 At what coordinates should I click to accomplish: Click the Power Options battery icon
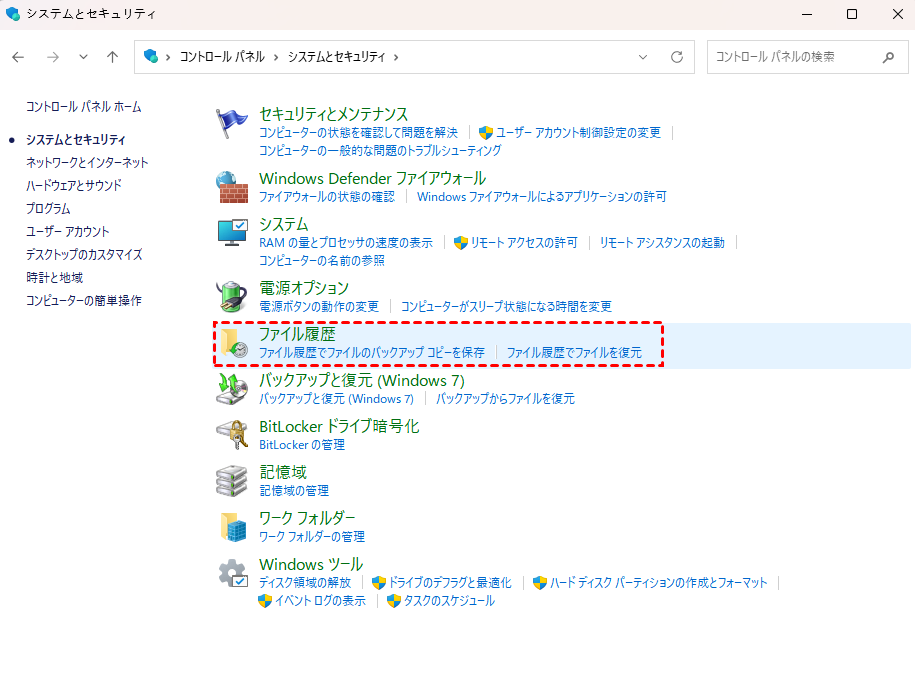(x=232, y=296)
